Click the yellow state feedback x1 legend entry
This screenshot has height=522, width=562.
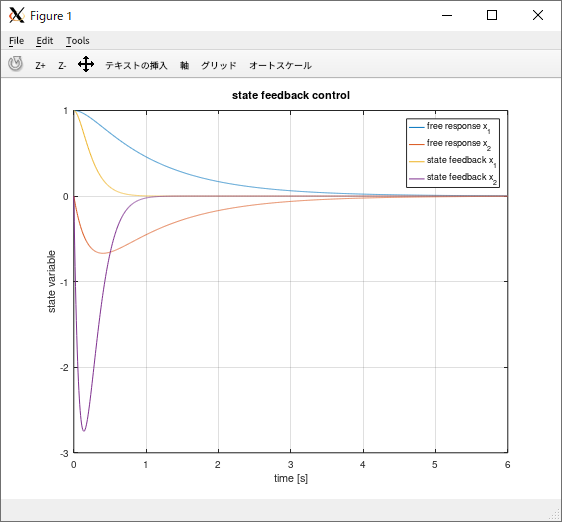453,161
